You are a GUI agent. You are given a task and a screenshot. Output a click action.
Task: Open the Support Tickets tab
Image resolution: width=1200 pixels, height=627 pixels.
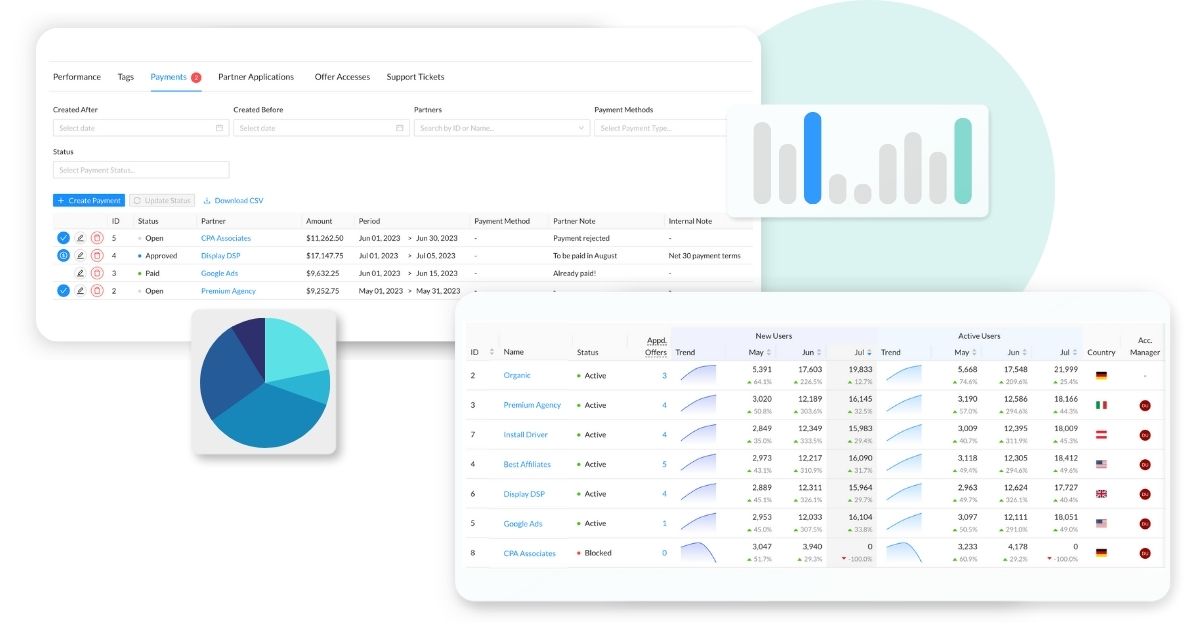[415, 77]
